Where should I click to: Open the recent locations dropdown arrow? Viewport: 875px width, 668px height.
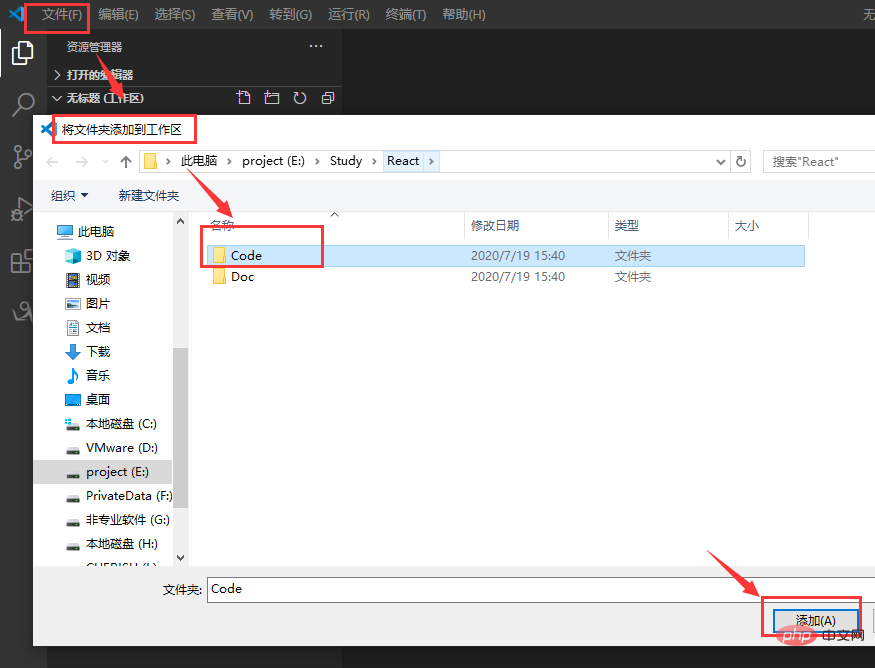(105, 162)
